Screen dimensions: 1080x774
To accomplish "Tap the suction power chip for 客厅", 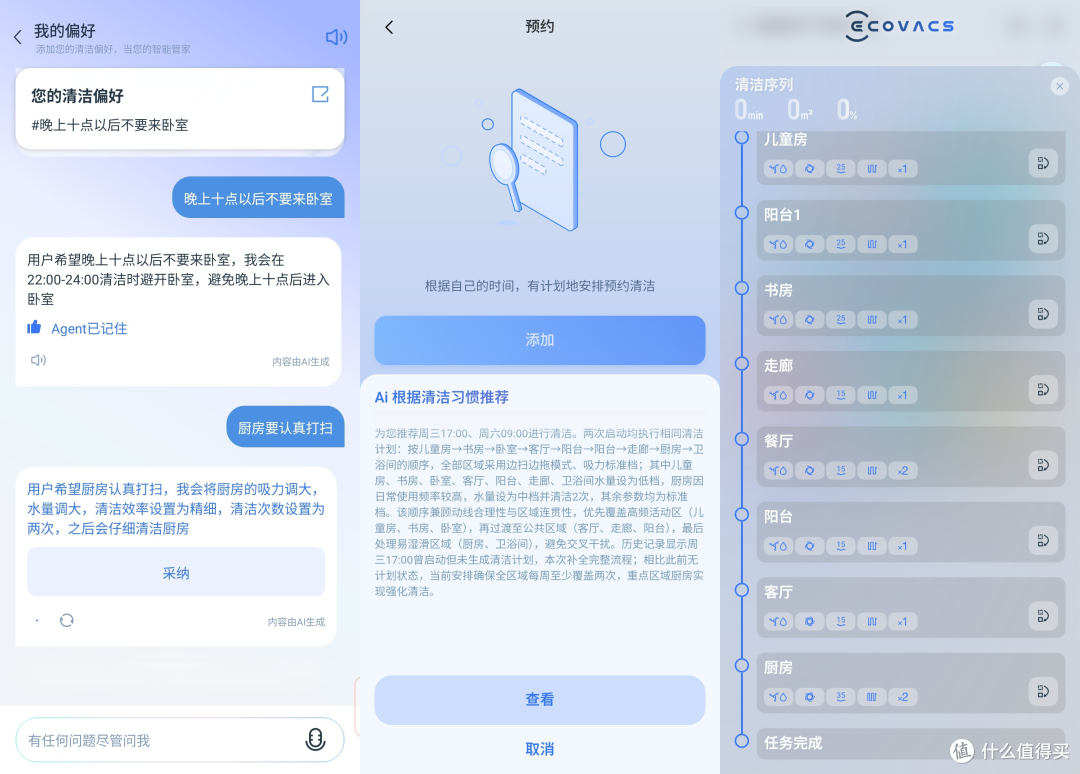I will (x=809, y=622).
